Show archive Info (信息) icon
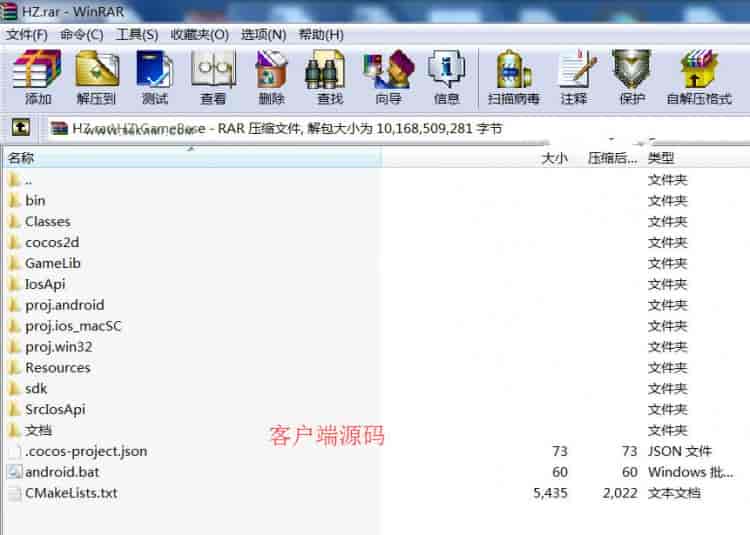This screenshot has width=750, height=535. [x=446, y=77]
